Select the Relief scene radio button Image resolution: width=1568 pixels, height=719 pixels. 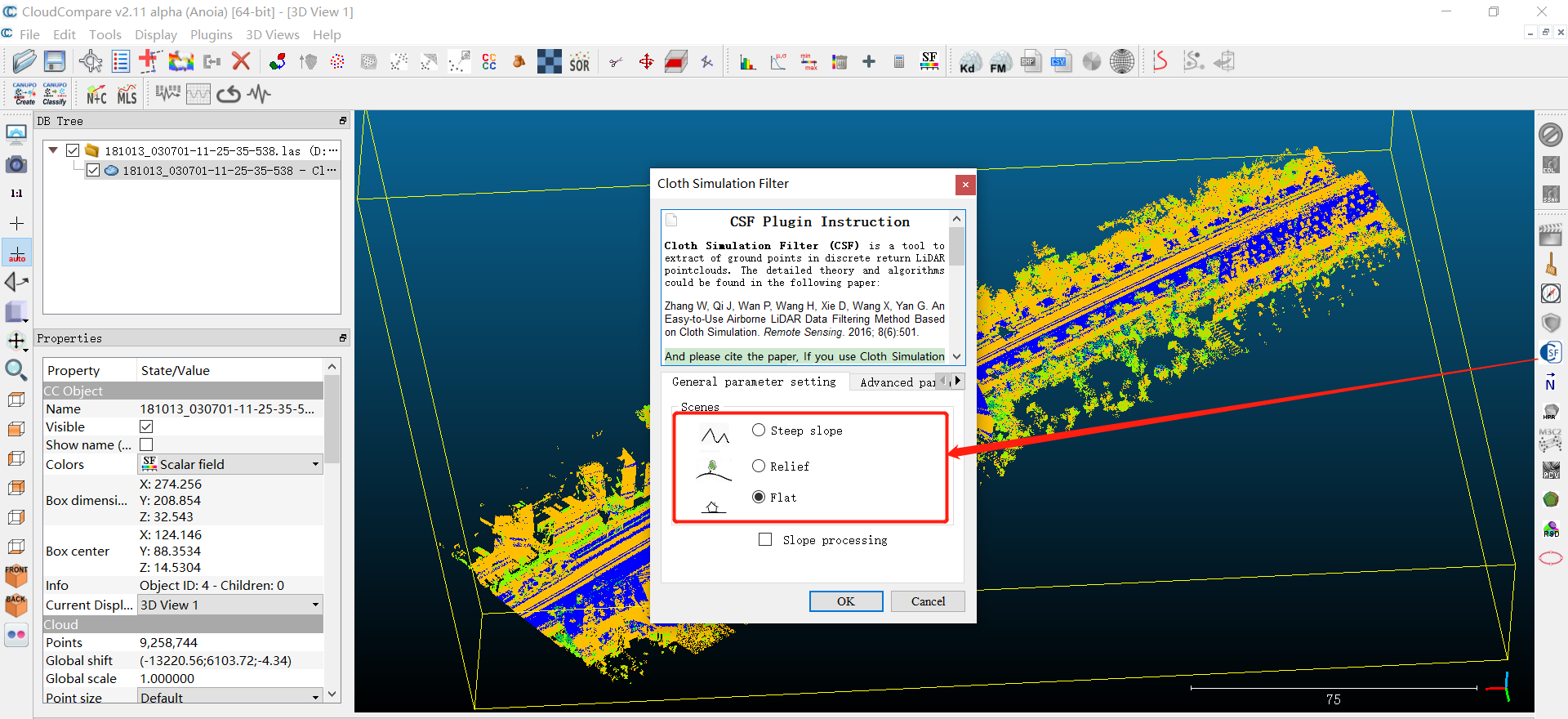click(759, 466)
